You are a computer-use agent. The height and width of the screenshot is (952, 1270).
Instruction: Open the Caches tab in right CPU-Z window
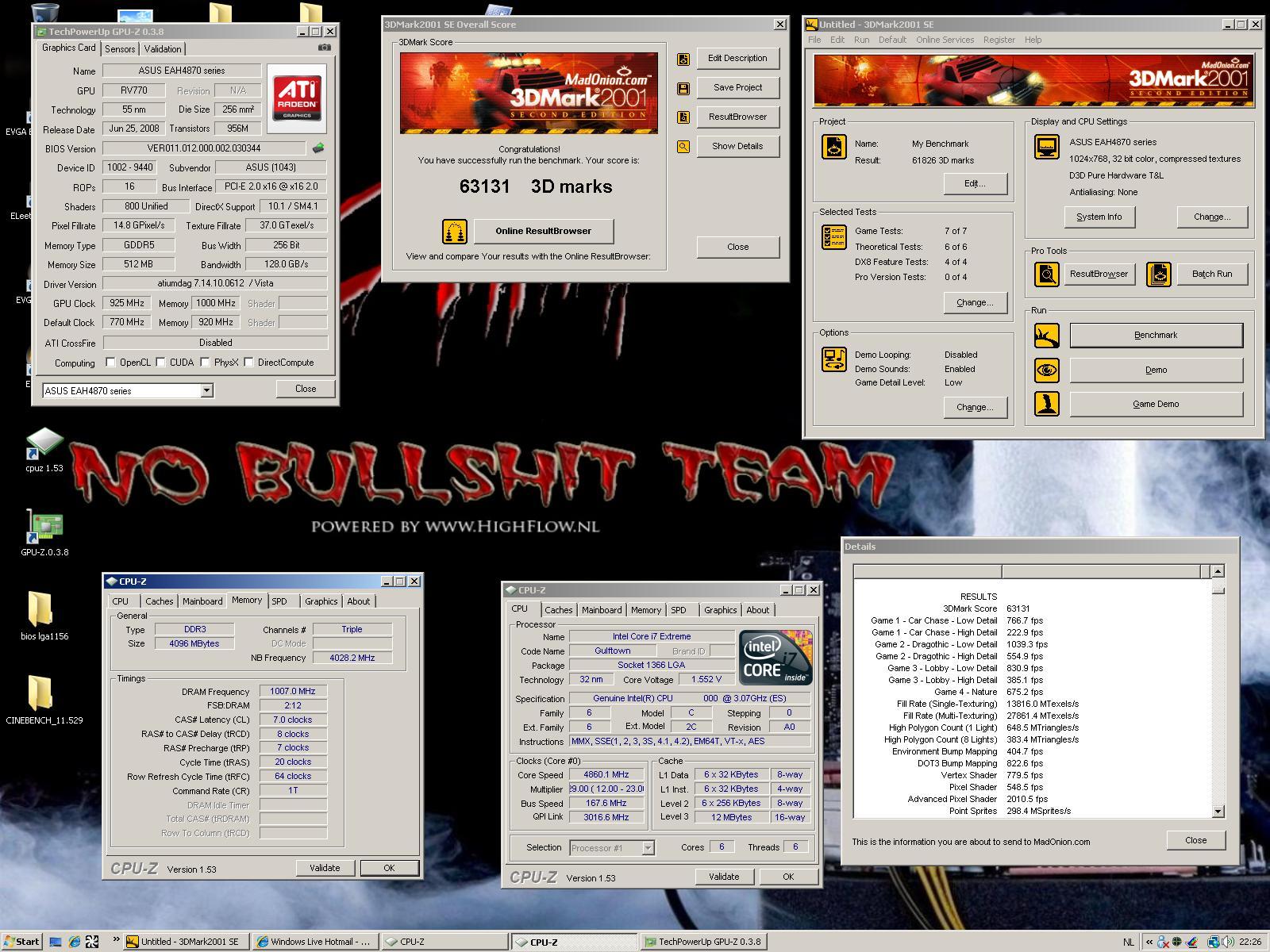click(x=558, y=610)
